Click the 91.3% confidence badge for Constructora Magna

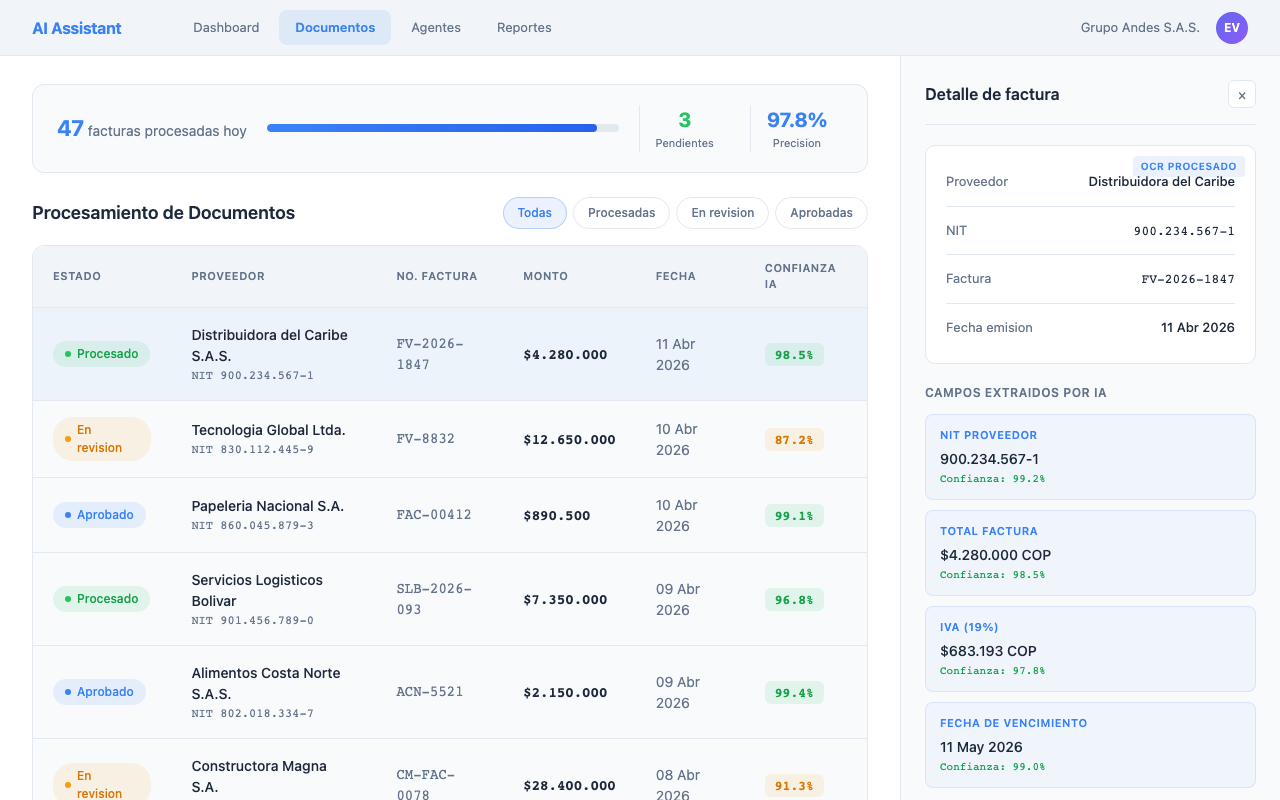click(794, 786)
